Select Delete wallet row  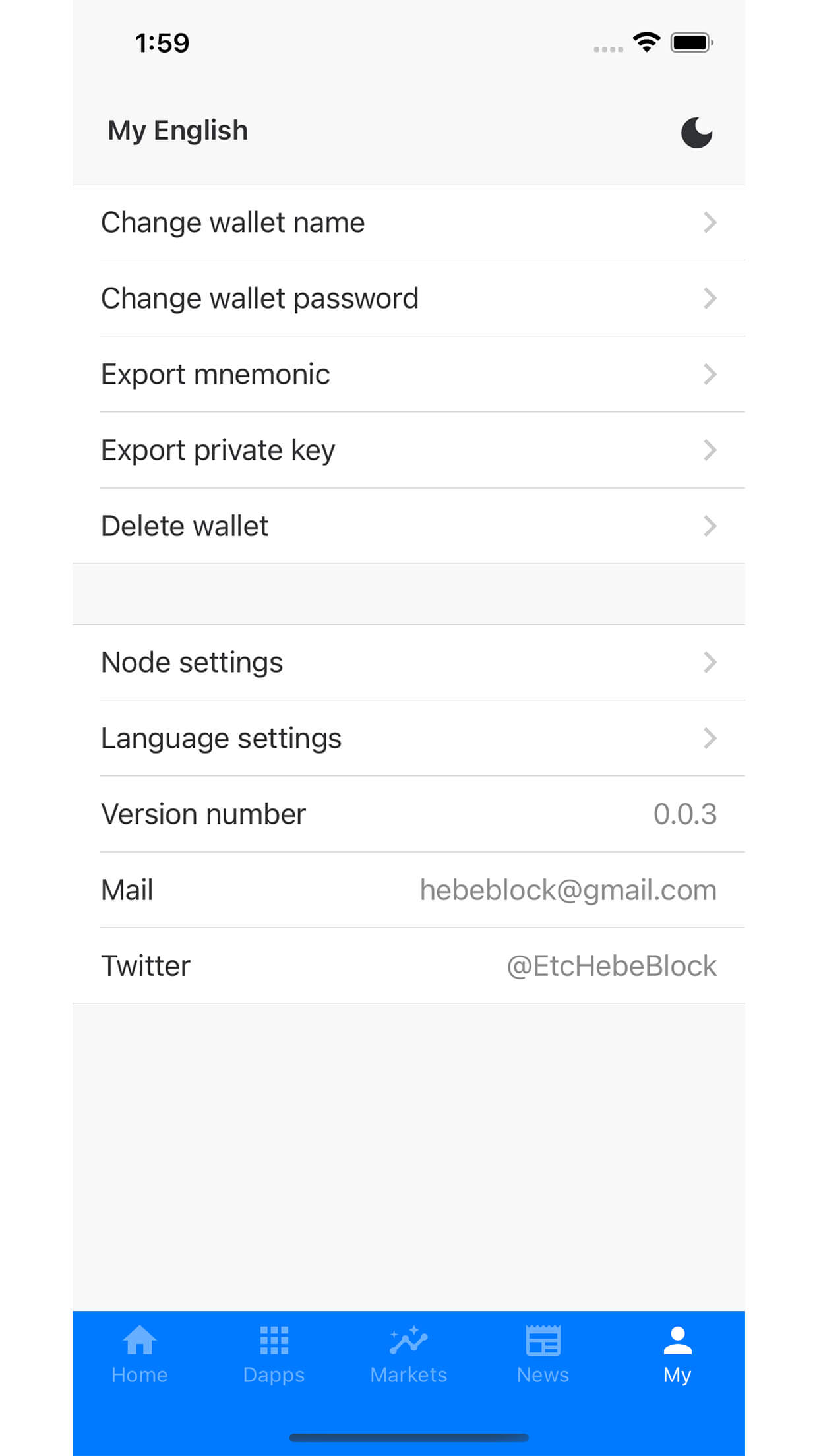[x=409, y=526]
